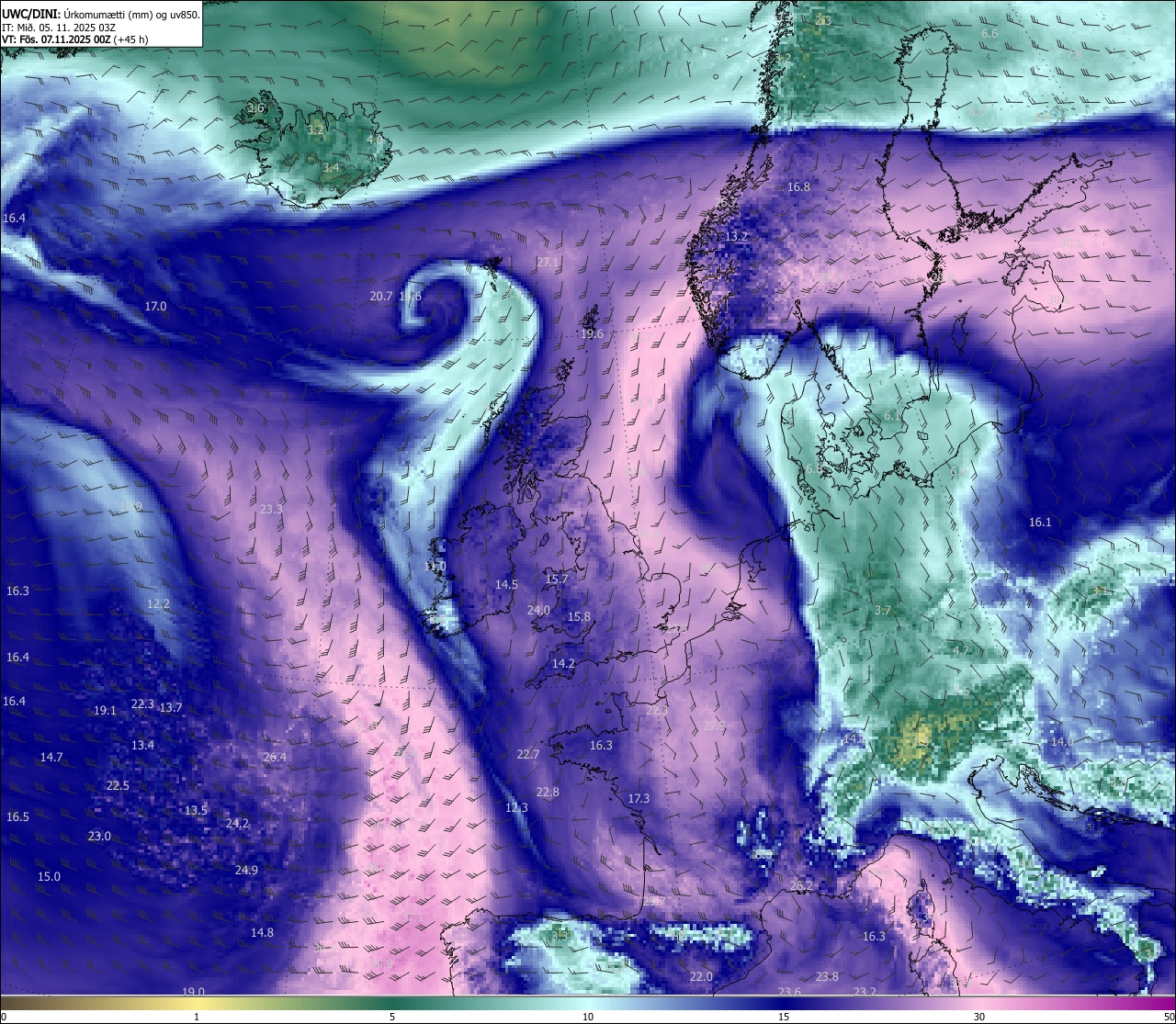Click the 23.0 value in the Atlantic
Image resolution: width=1176 pixels, height=1024 pixels.
coord(99,837)
